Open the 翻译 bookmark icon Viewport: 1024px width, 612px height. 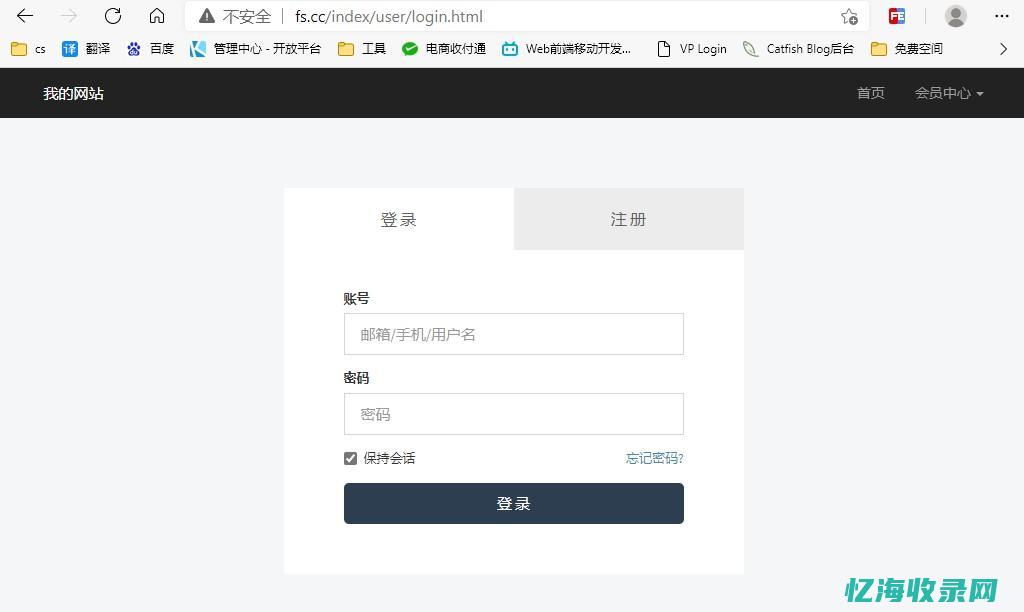click(70, 48)
